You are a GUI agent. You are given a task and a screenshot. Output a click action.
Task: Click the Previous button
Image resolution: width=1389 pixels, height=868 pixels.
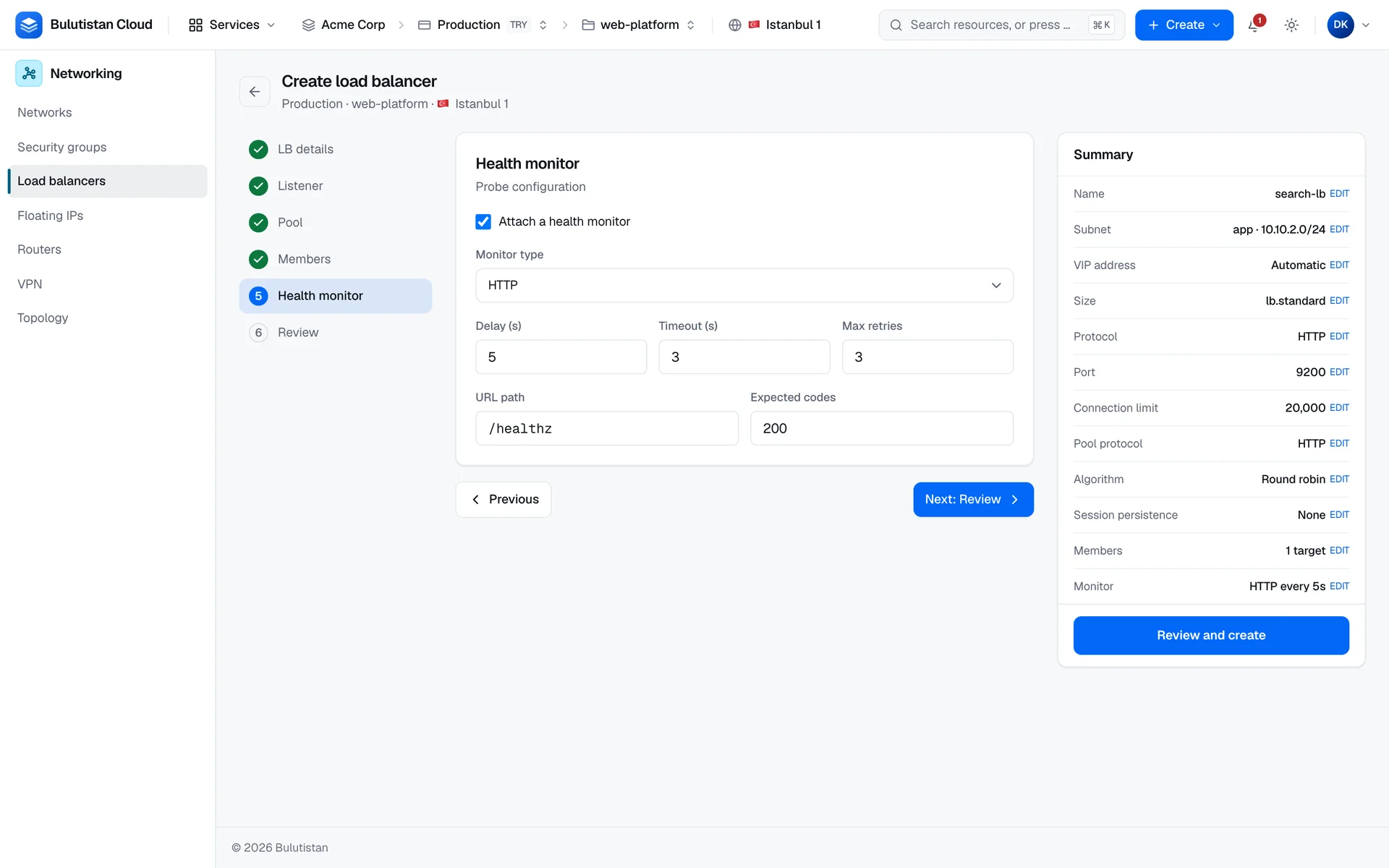coord(504,500)
